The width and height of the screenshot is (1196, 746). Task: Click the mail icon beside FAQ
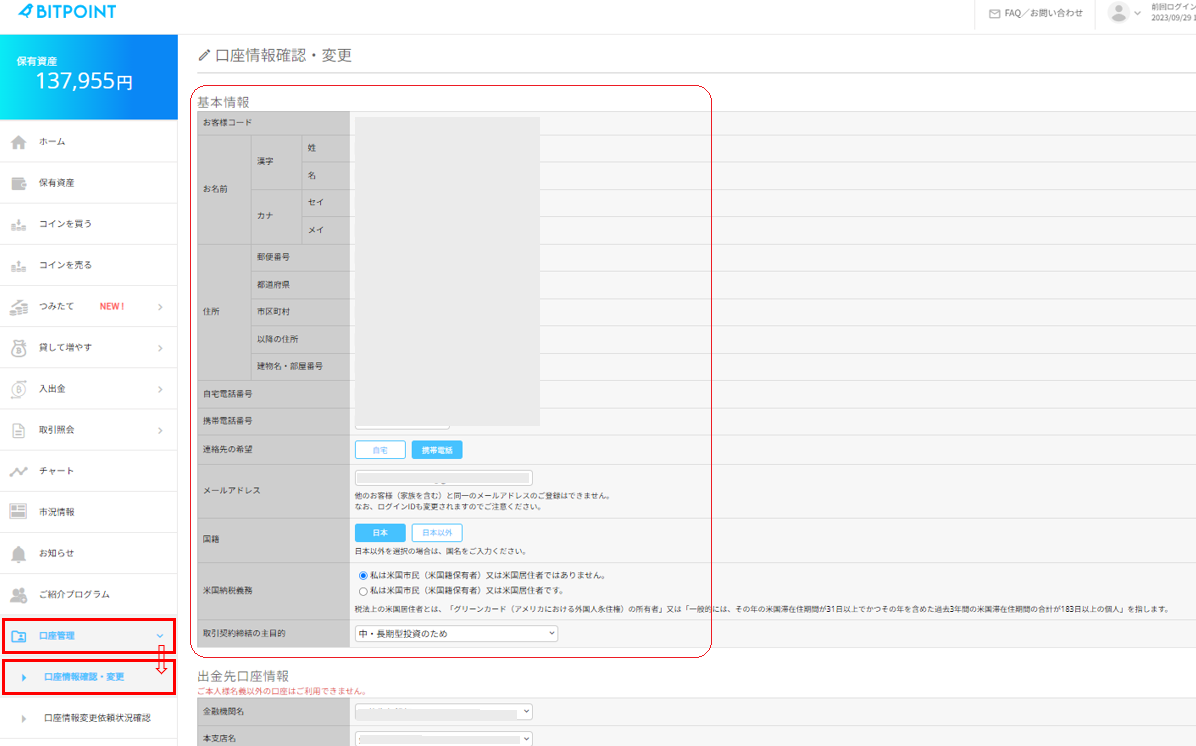point(995,14)
